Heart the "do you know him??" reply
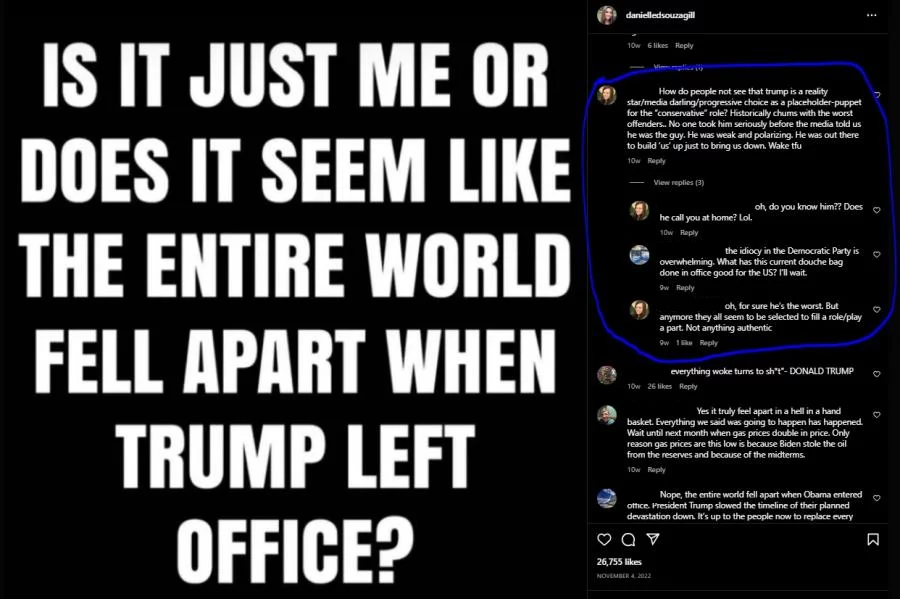The image size is (900, 599). pos(877,210)
